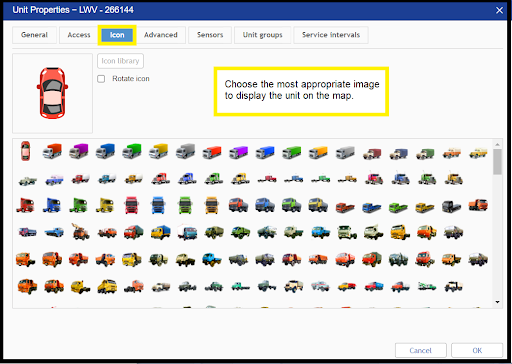The image size is (512, 364).
Task: Open the Icon library button
Action: (x=120, y=61)
